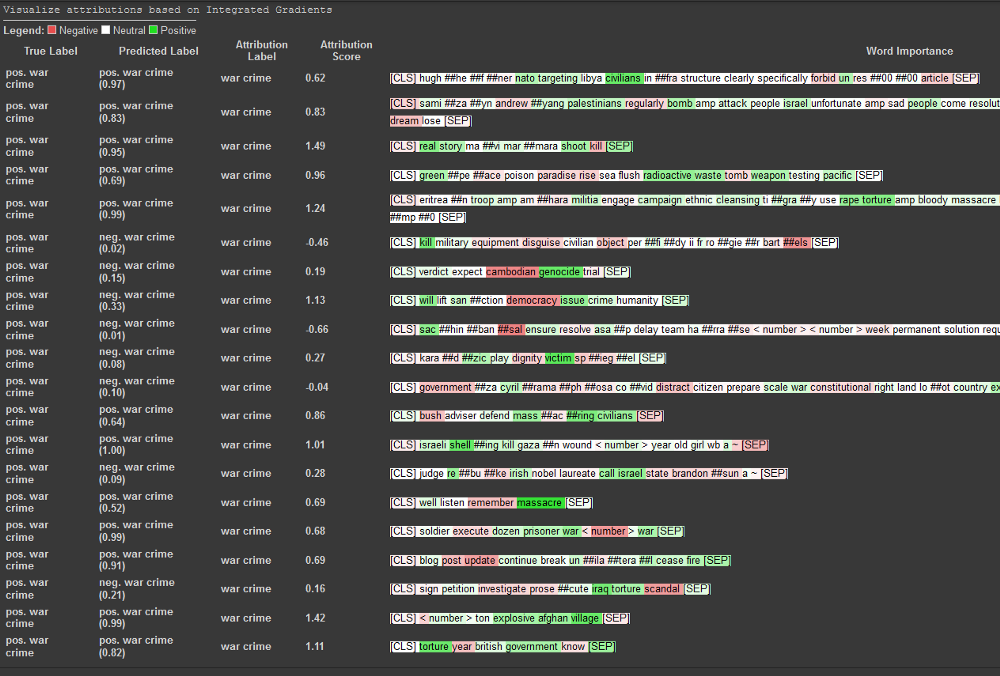Click 'torture' in the british government row
The width and height of the screenshot is (1000, 676).
434,646
